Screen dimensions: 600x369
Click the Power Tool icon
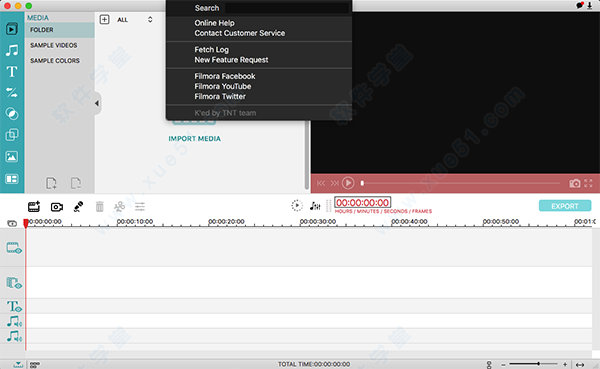coord(119,207)
